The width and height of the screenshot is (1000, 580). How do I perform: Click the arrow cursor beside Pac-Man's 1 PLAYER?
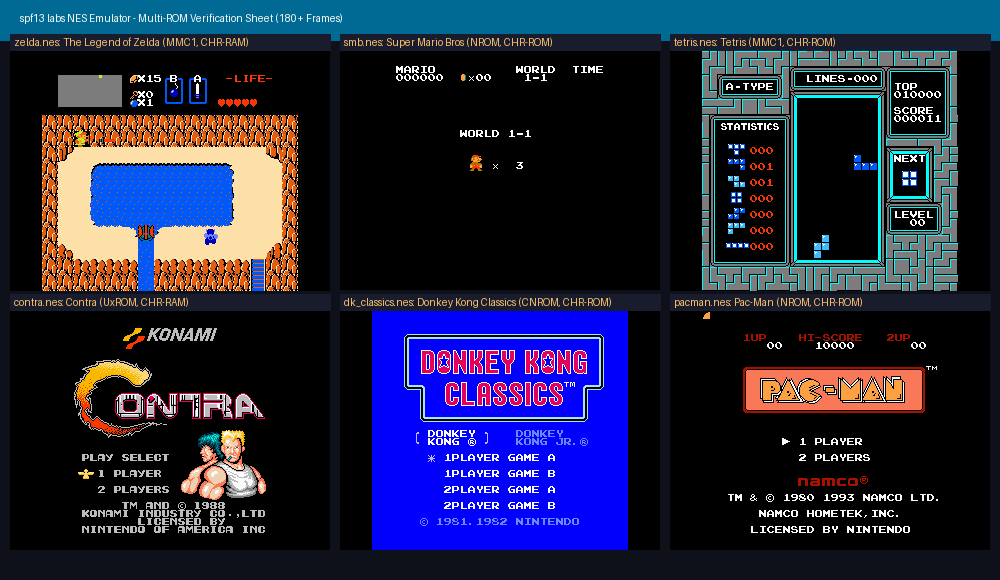786,441
